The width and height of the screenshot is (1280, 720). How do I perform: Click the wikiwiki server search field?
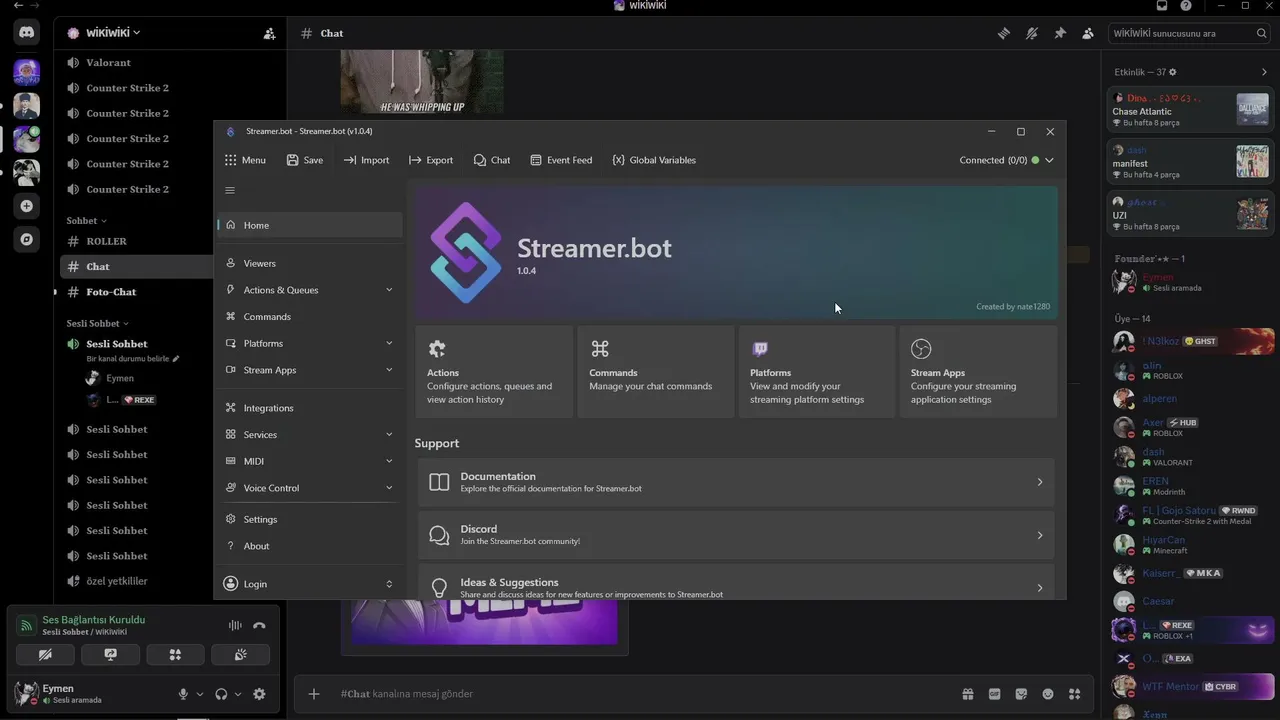[1190, 33]
